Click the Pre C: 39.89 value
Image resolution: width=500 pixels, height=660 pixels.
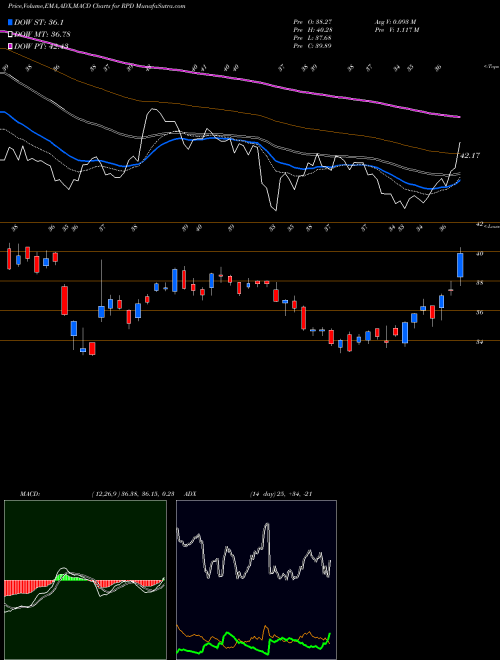tap(312, 46)
